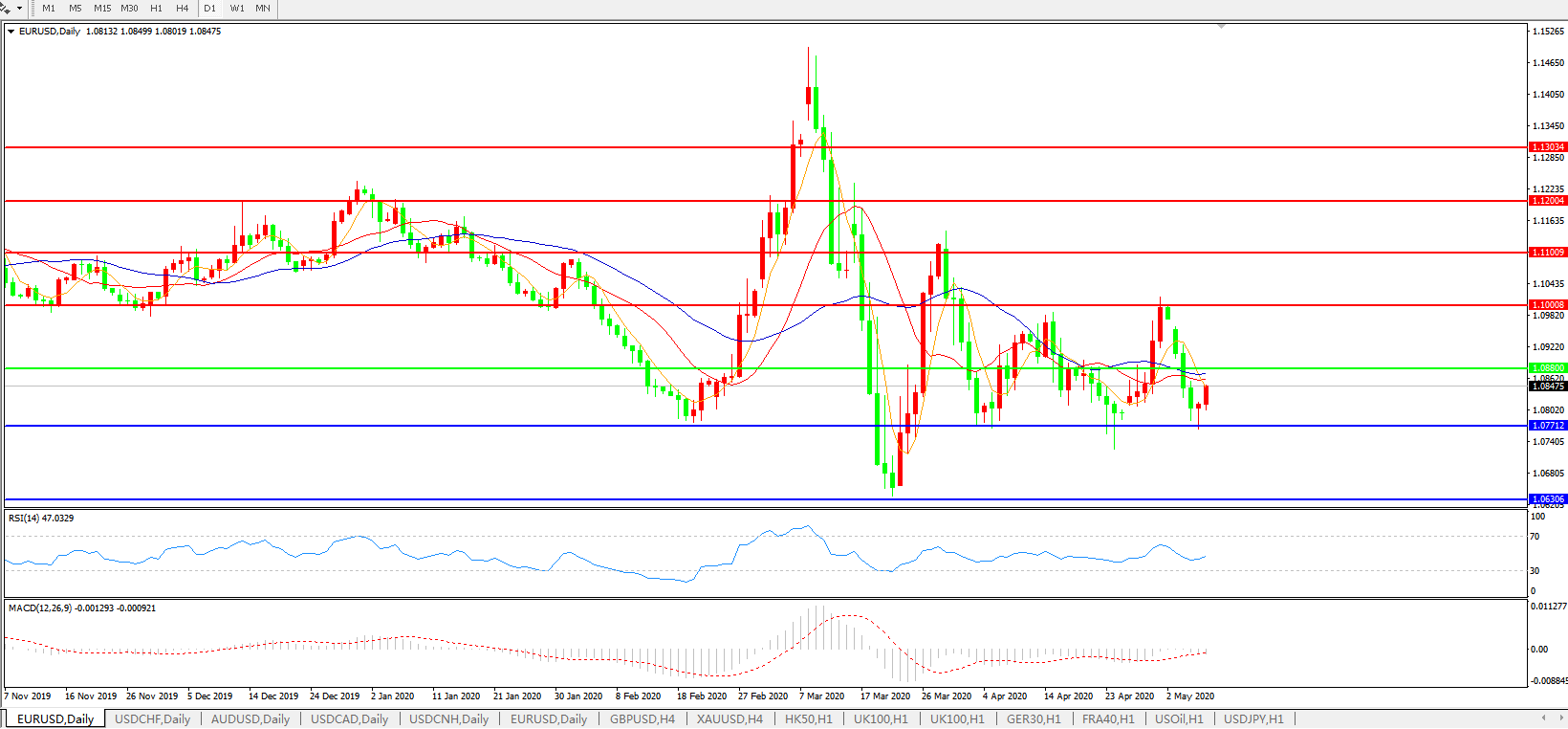Open the GBPUSD,H4 chart tab
Screen dimensions: 1568x729
642,718
